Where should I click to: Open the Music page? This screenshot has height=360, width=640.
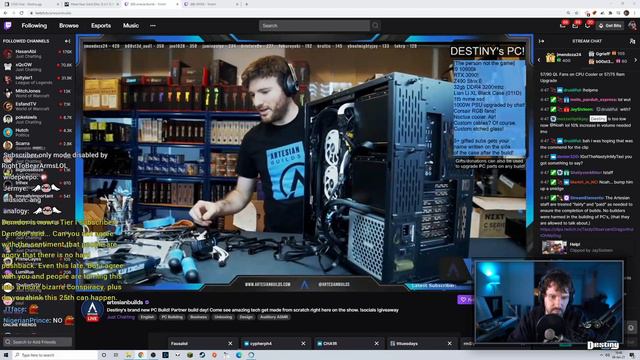coord(131,26)
